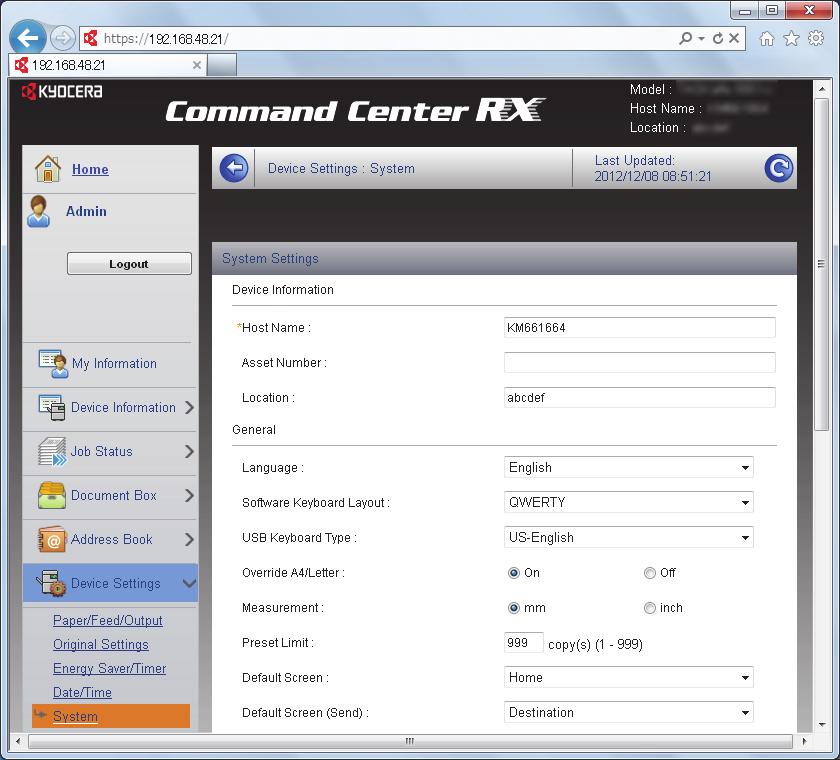Open the Default Screen dropdown
Viewport: 840px width, 760px height.
pyautogui.click(x=628, y=678)
